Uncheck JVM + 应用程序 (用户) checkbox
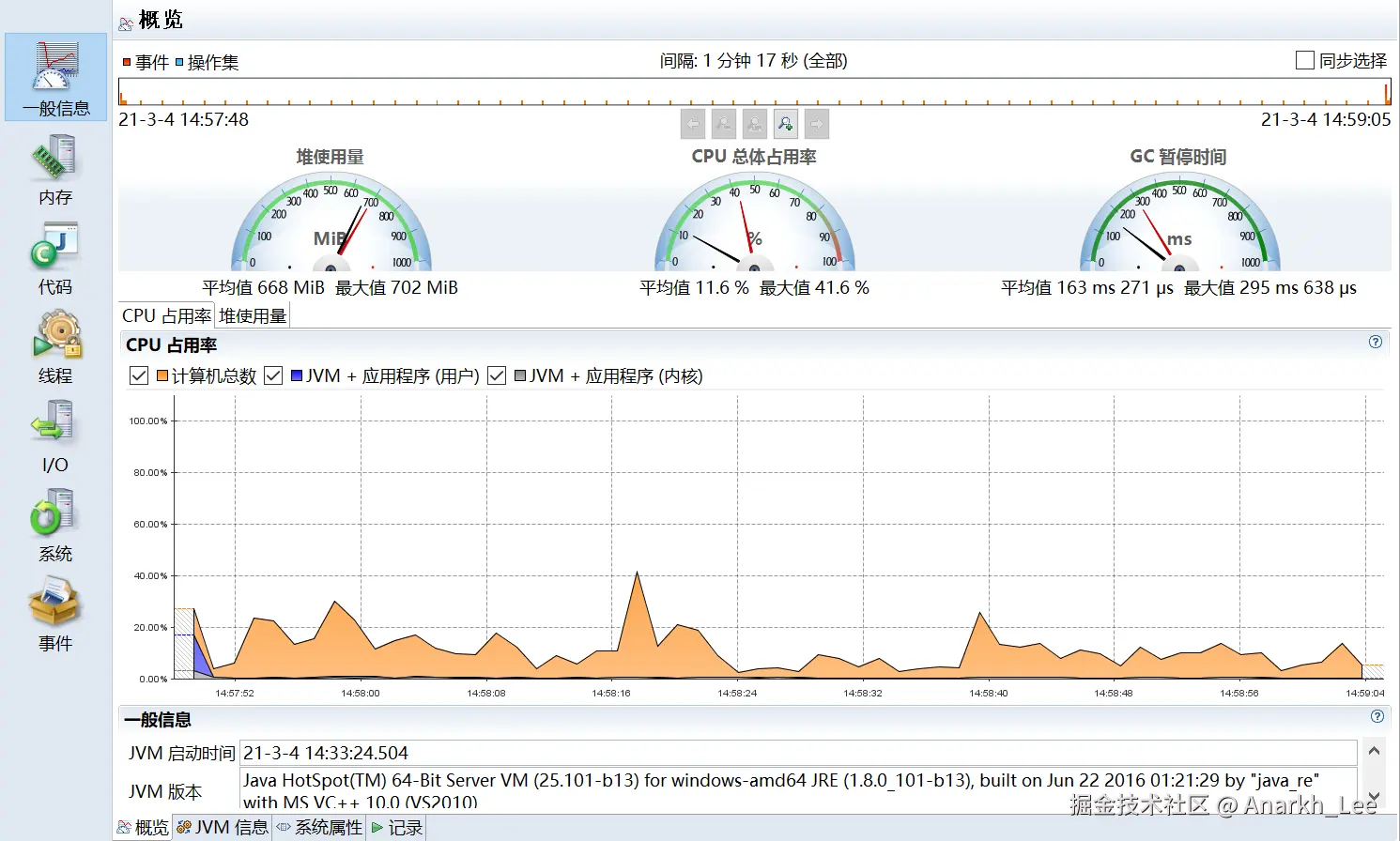 pos(273,375)
